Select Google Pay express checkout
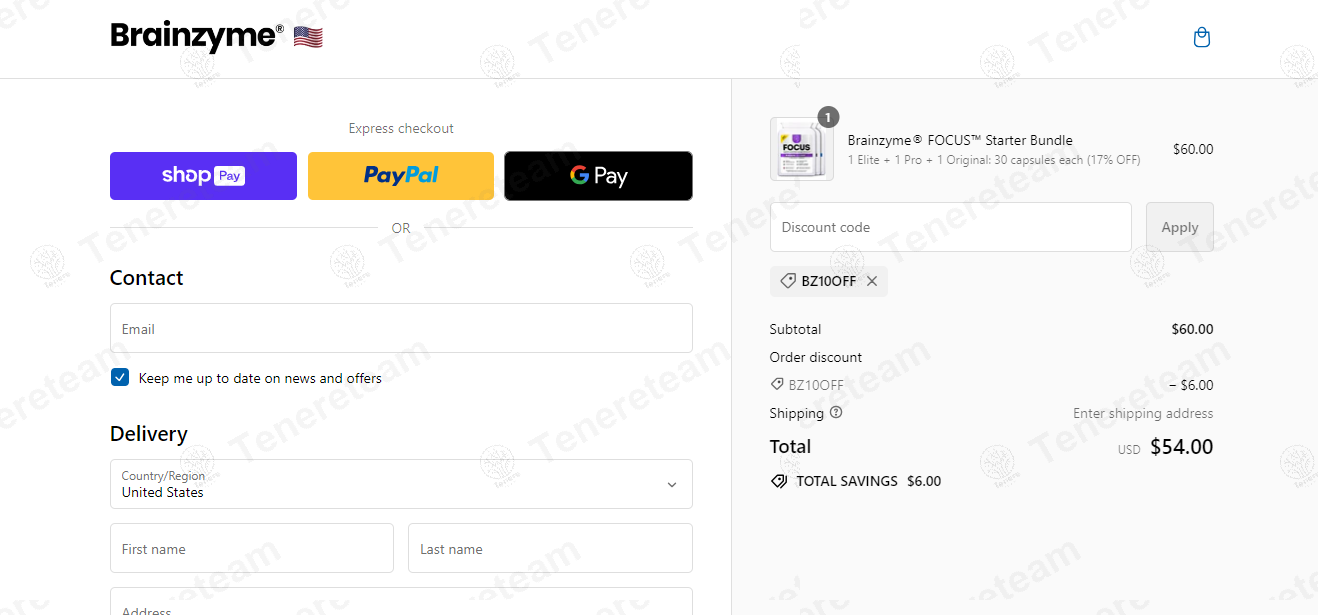 click(x=598, y=176)
